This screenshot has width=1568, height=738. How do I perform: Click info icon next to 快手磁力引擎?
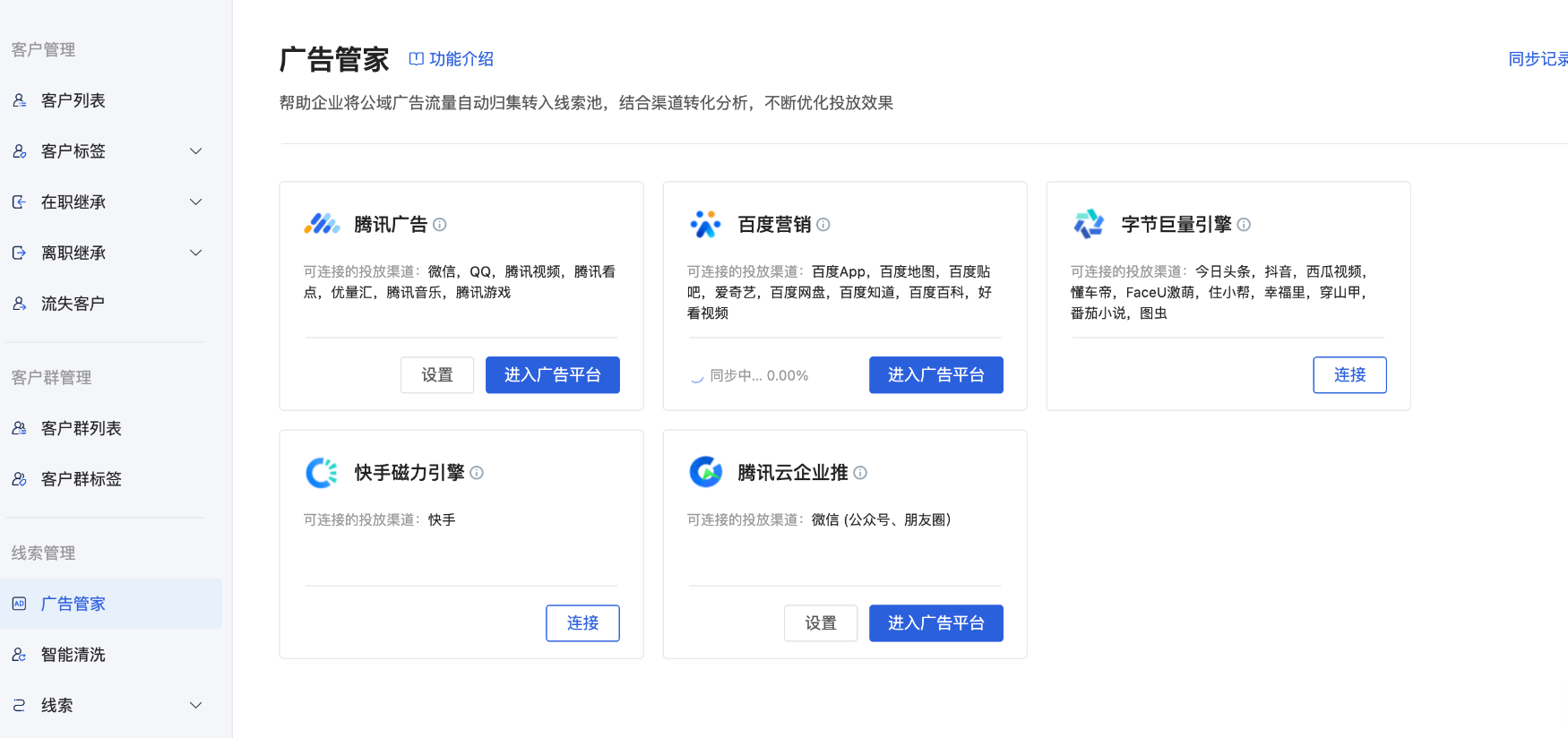[477, 473]
